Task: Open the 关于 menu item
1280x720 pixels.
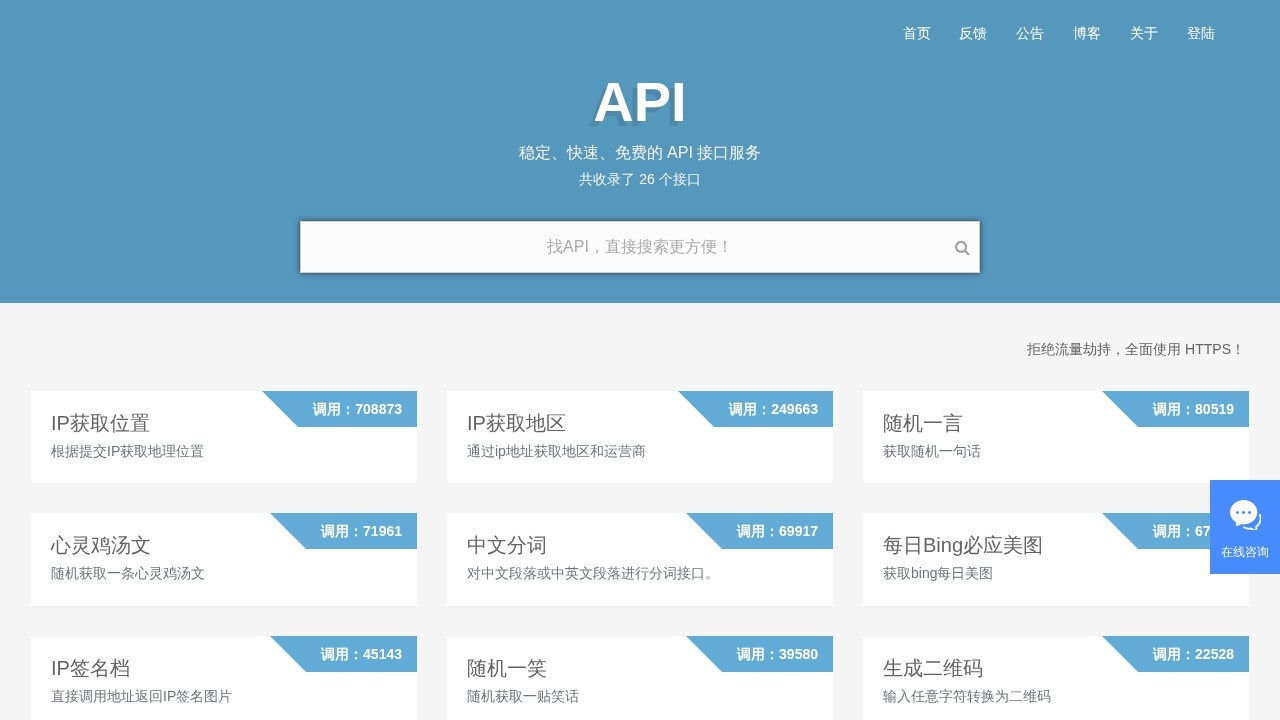Action: [x=1142, y=33]
